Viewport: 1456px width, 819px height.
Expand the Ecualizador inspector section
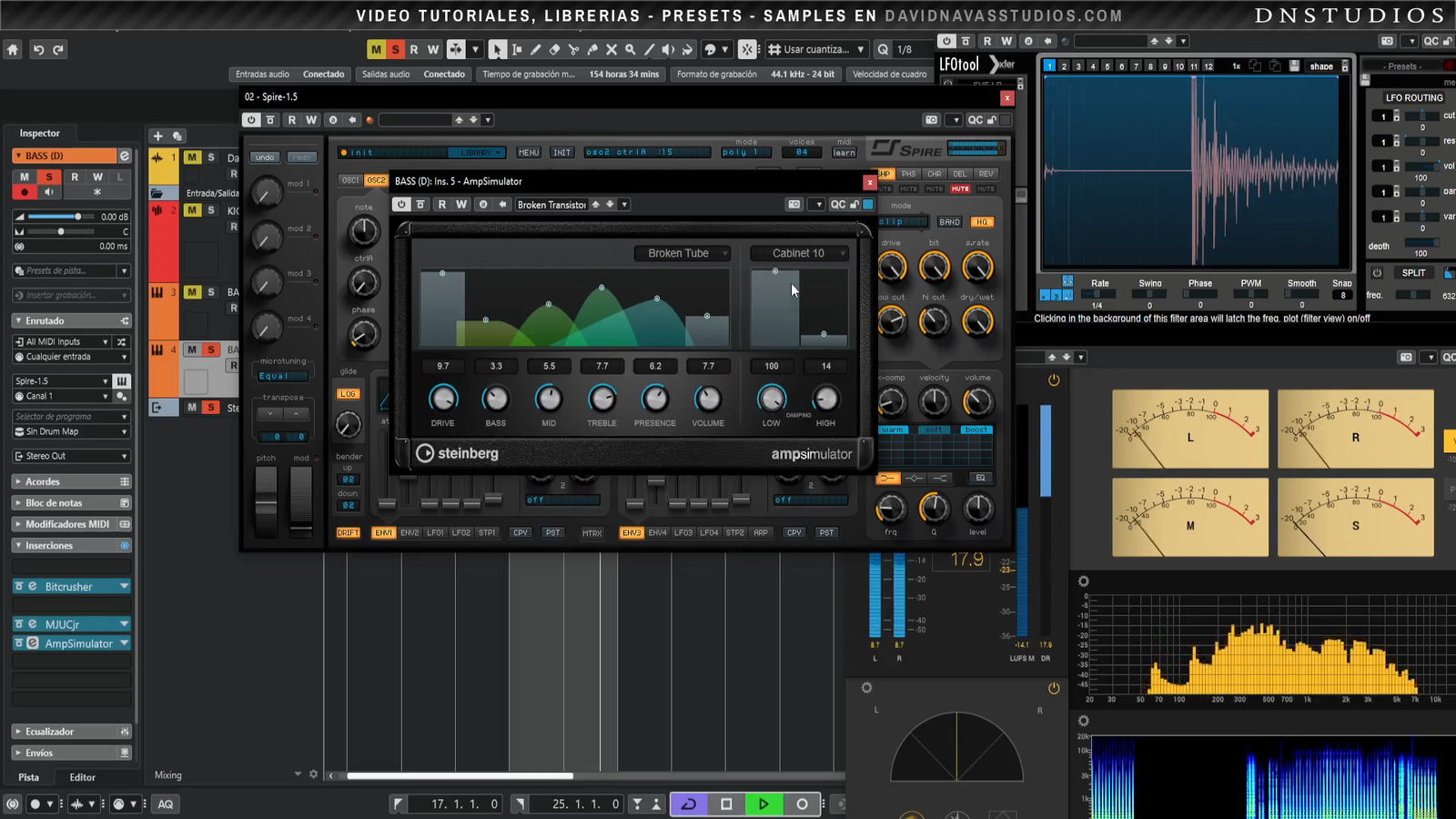pyautogui.click(x=50, y=732)
